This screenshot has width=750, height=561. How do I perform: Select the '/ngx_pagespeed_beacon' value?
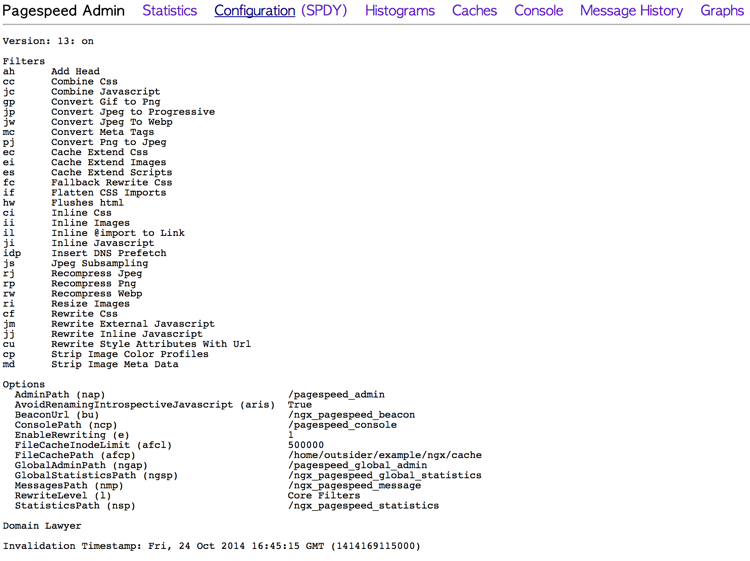pos(352,415)
